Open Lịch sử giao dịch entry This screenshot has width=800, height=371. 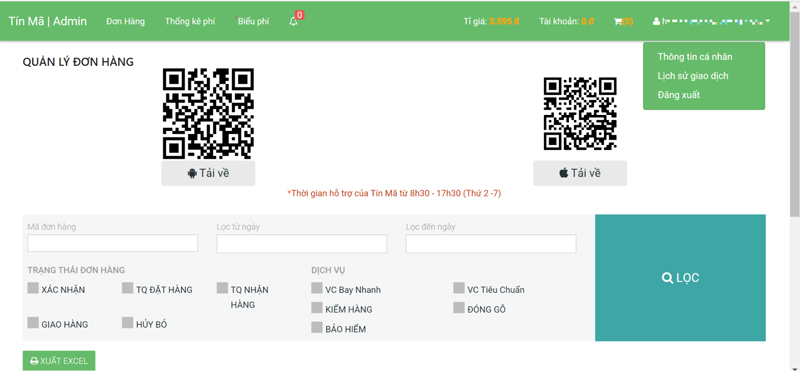point(692,76)
